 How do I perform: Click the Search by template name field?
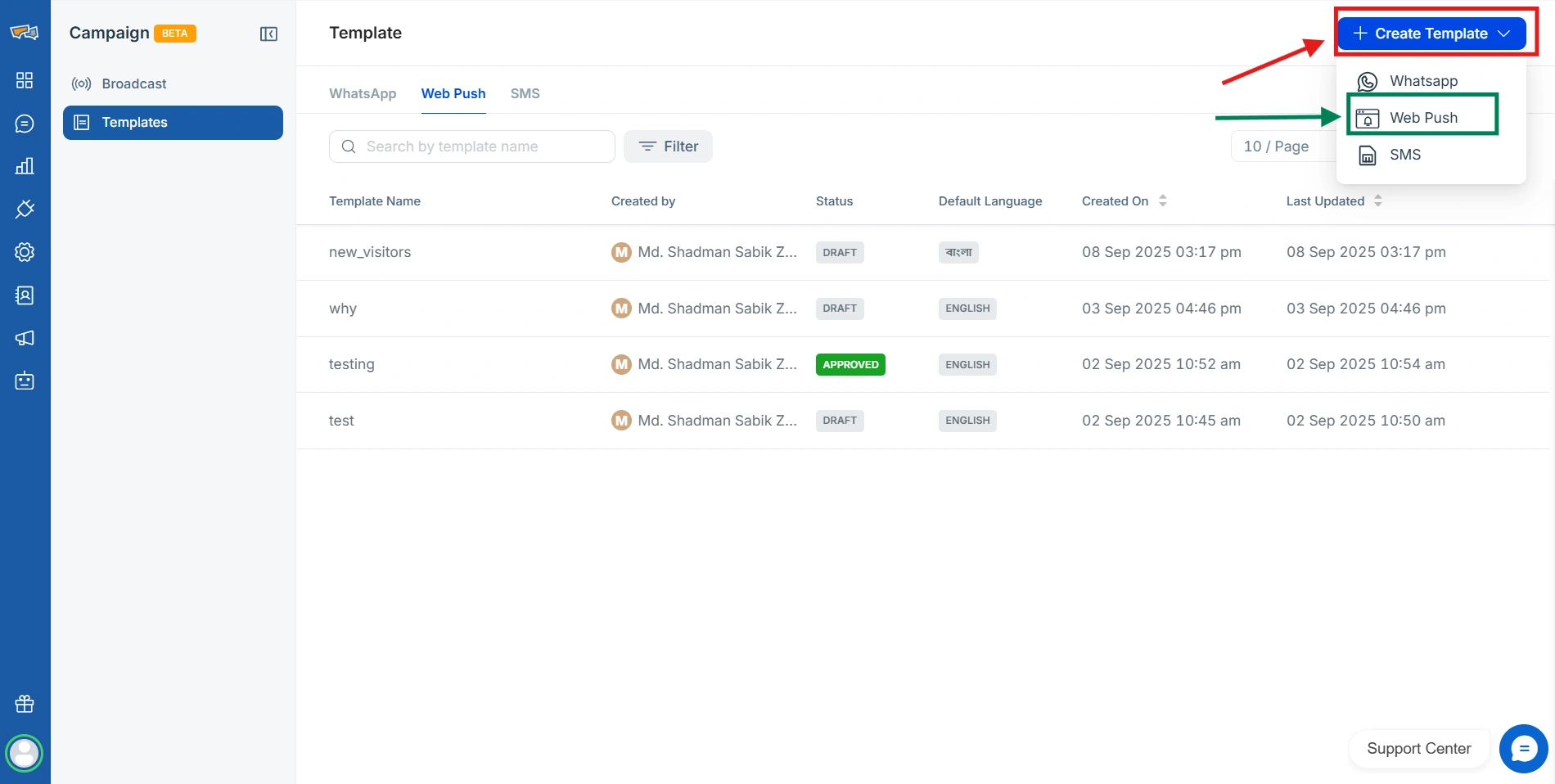pos(483,146)
